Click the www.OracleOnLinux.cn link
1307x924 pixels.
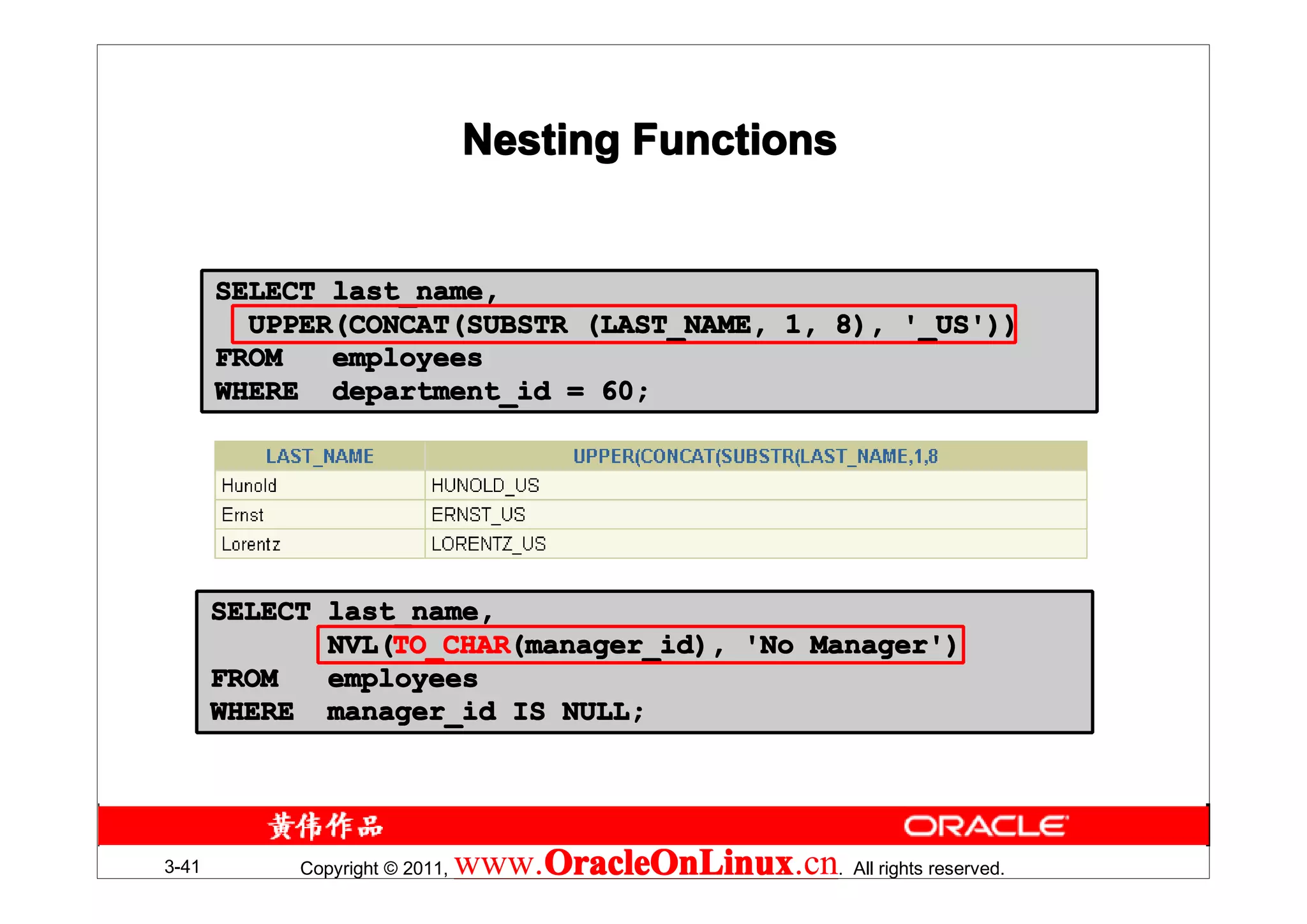click(x=646, y=863)
